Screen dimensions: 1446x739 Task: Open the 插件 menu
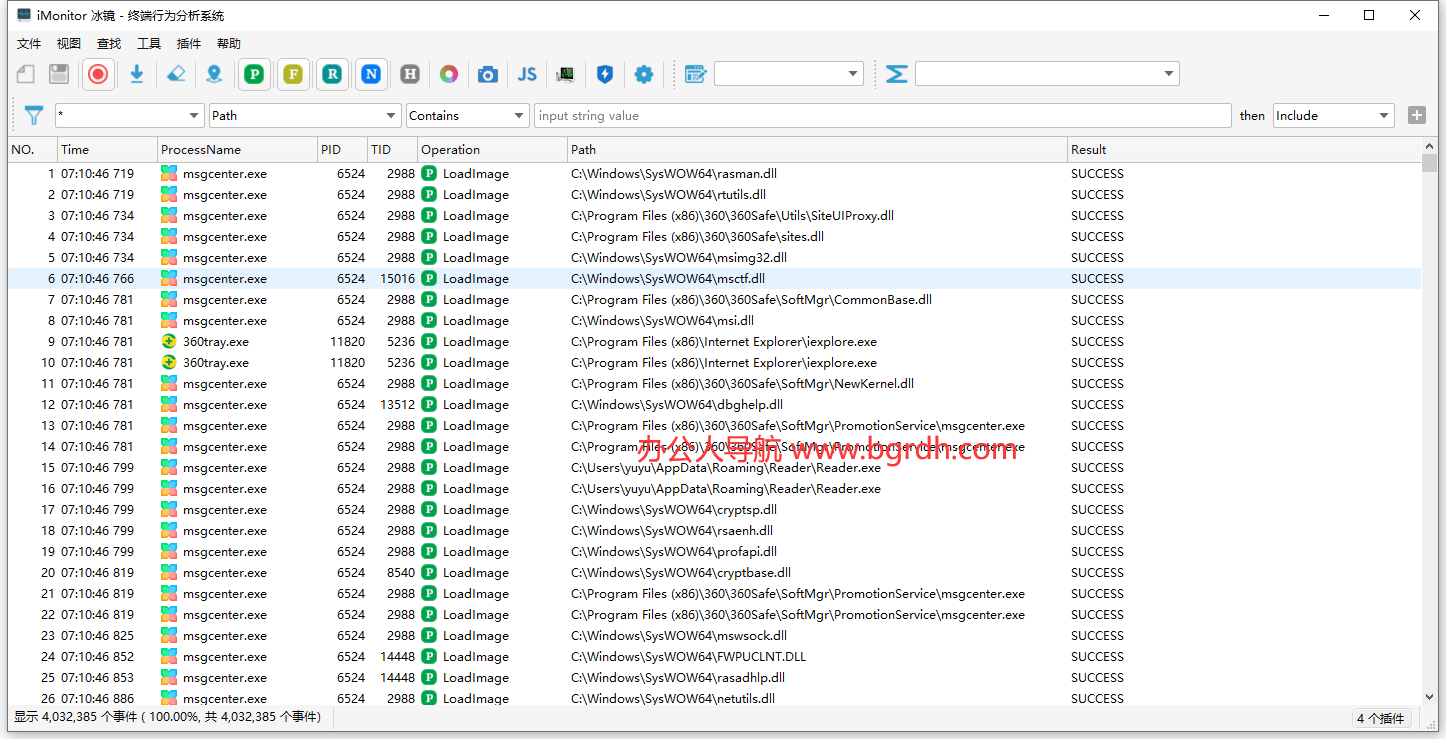tap(189, 44)
